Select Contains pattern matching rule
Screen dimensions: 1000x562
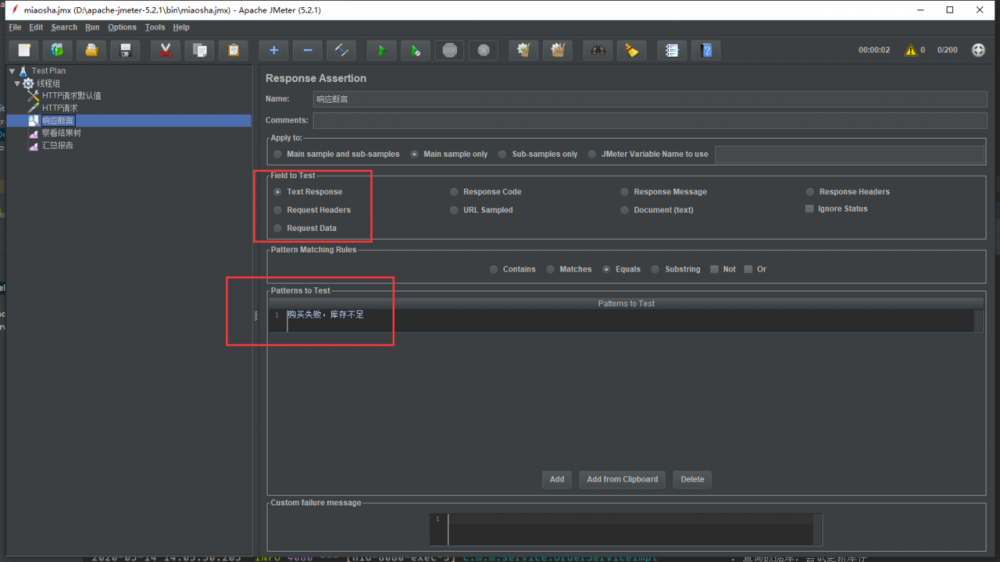pyautogui.click(x=494, y=269)
